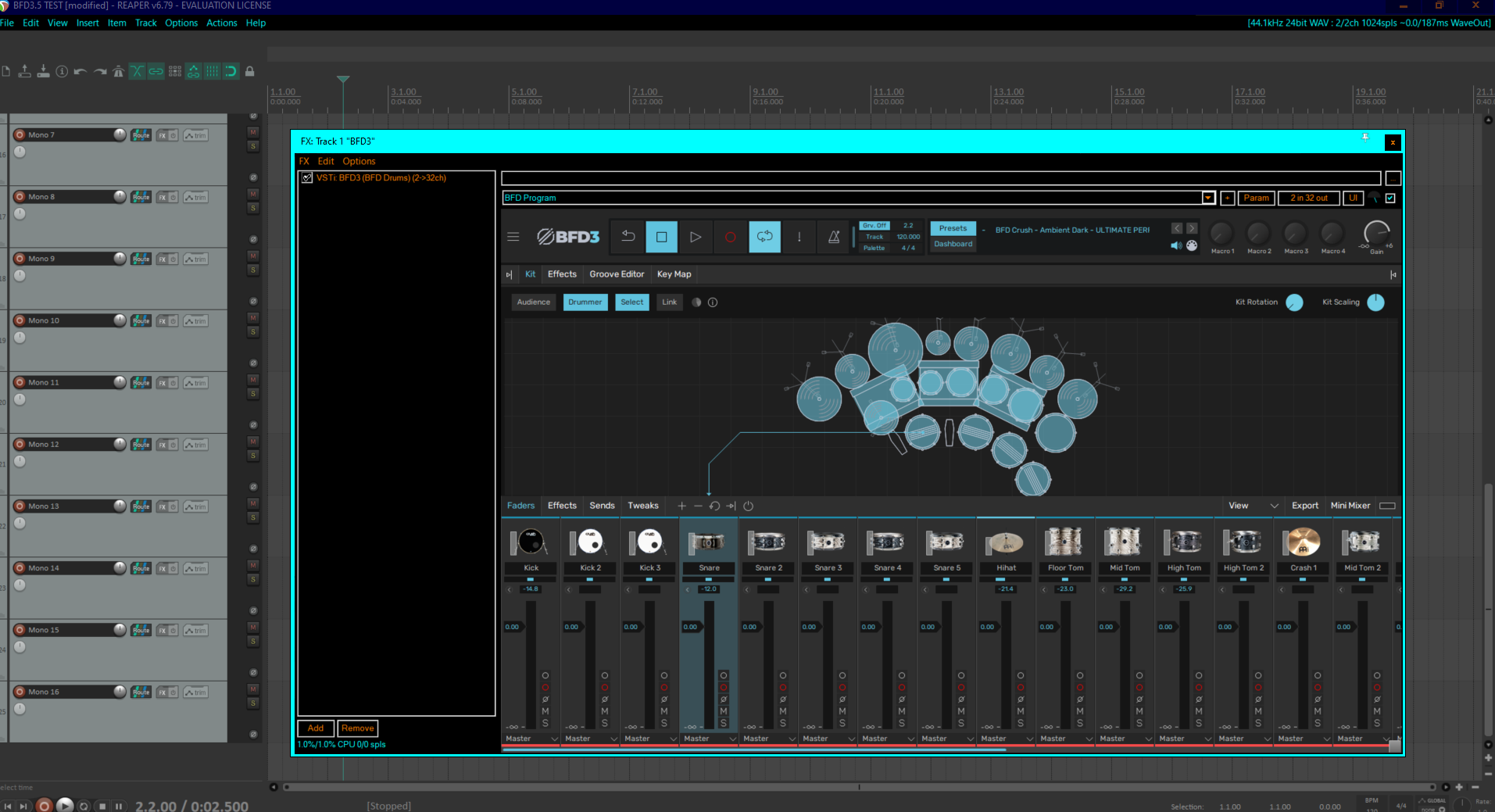1495x812 pixels.
Task: Arm record on track Mono 7
Action: pyautogui.click(x=20, y=134)
